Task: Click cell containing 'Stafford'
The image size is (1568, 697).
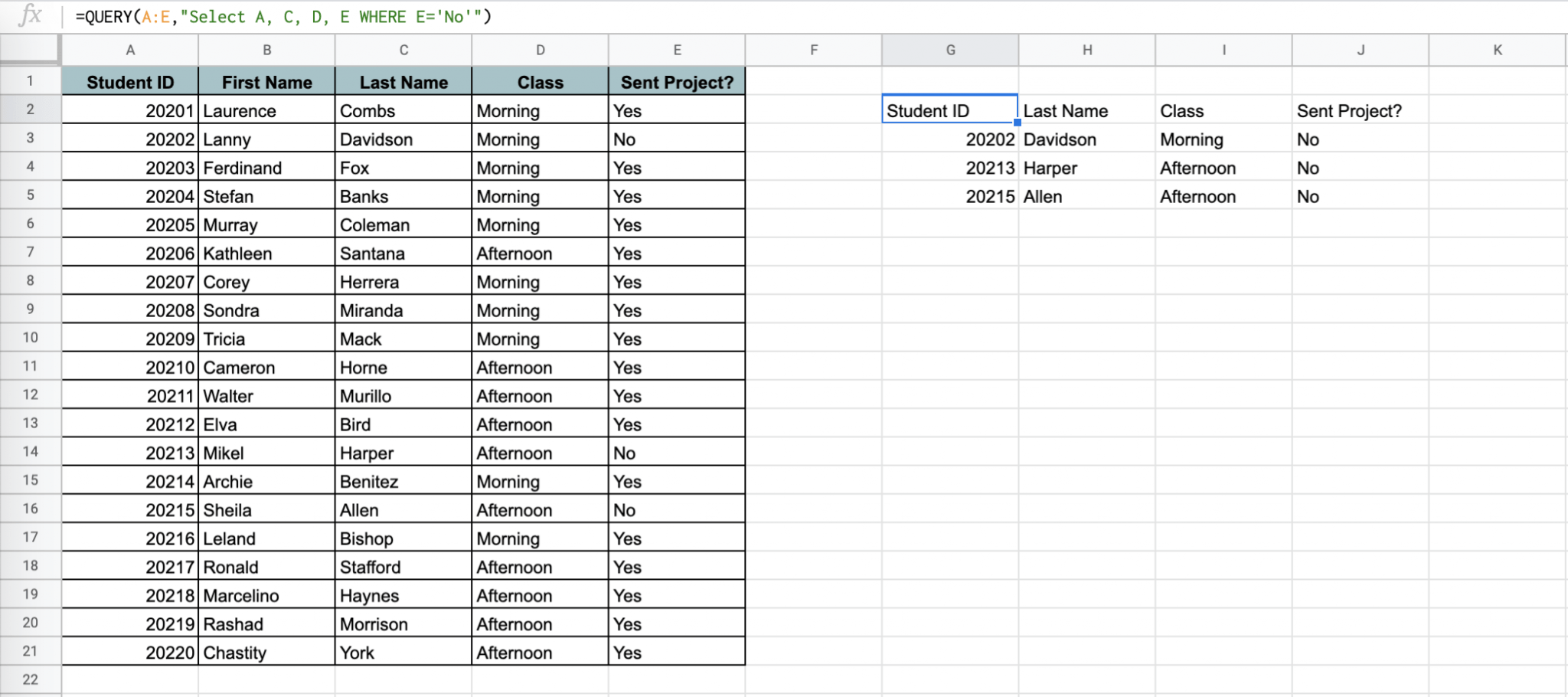Action: (403, 567)
